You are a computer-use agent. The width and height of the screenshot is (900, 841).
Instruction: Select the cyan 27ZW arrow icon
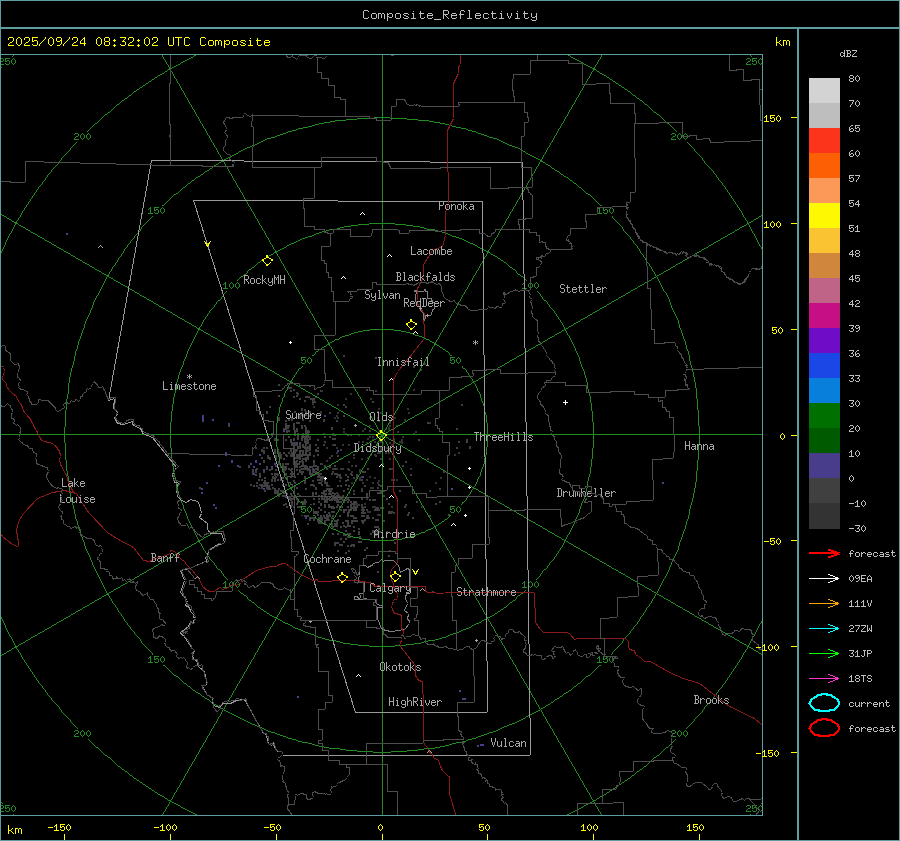(824, 628)
